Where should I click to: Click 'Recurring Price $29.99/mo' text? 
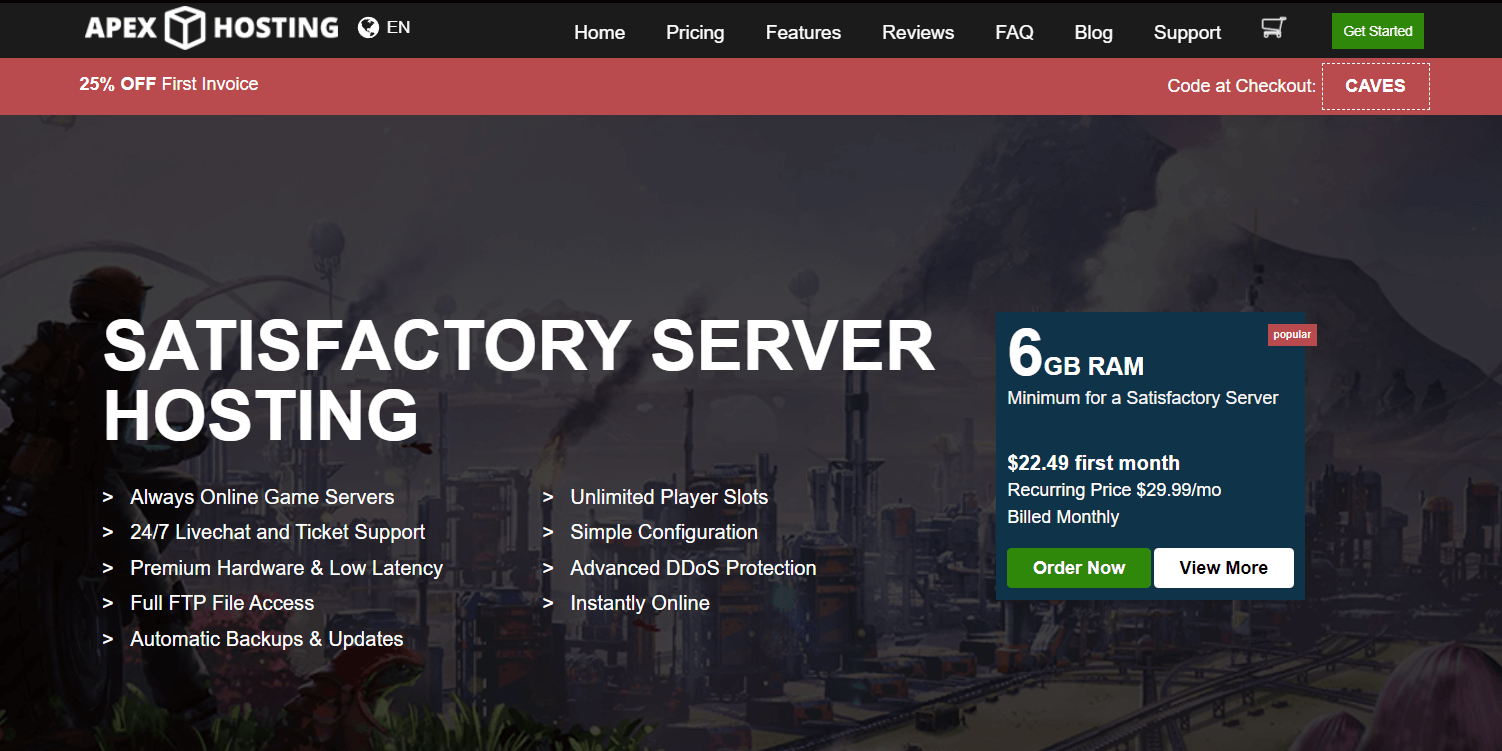tap(1114, 490)
